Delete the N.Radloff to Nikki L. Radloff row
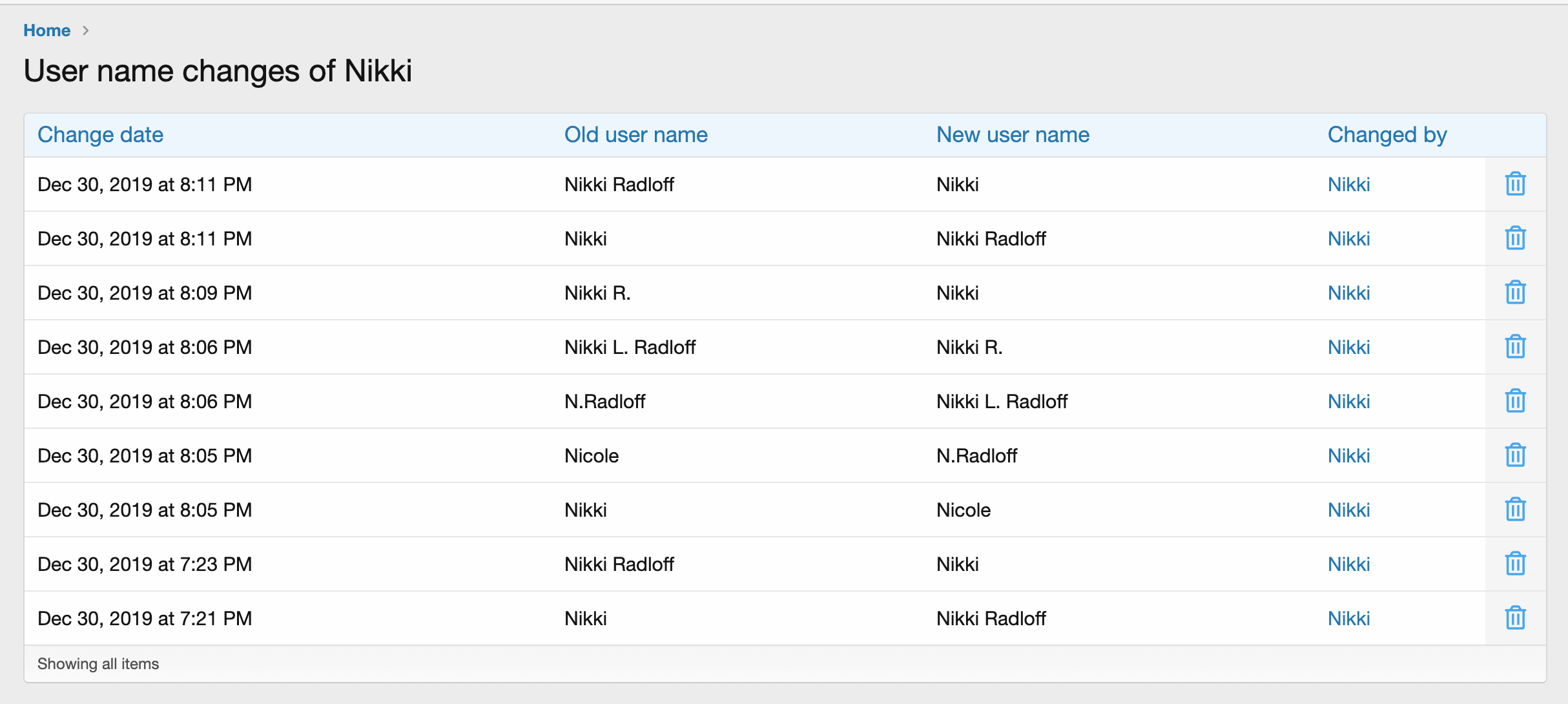 pos(1515,401)
